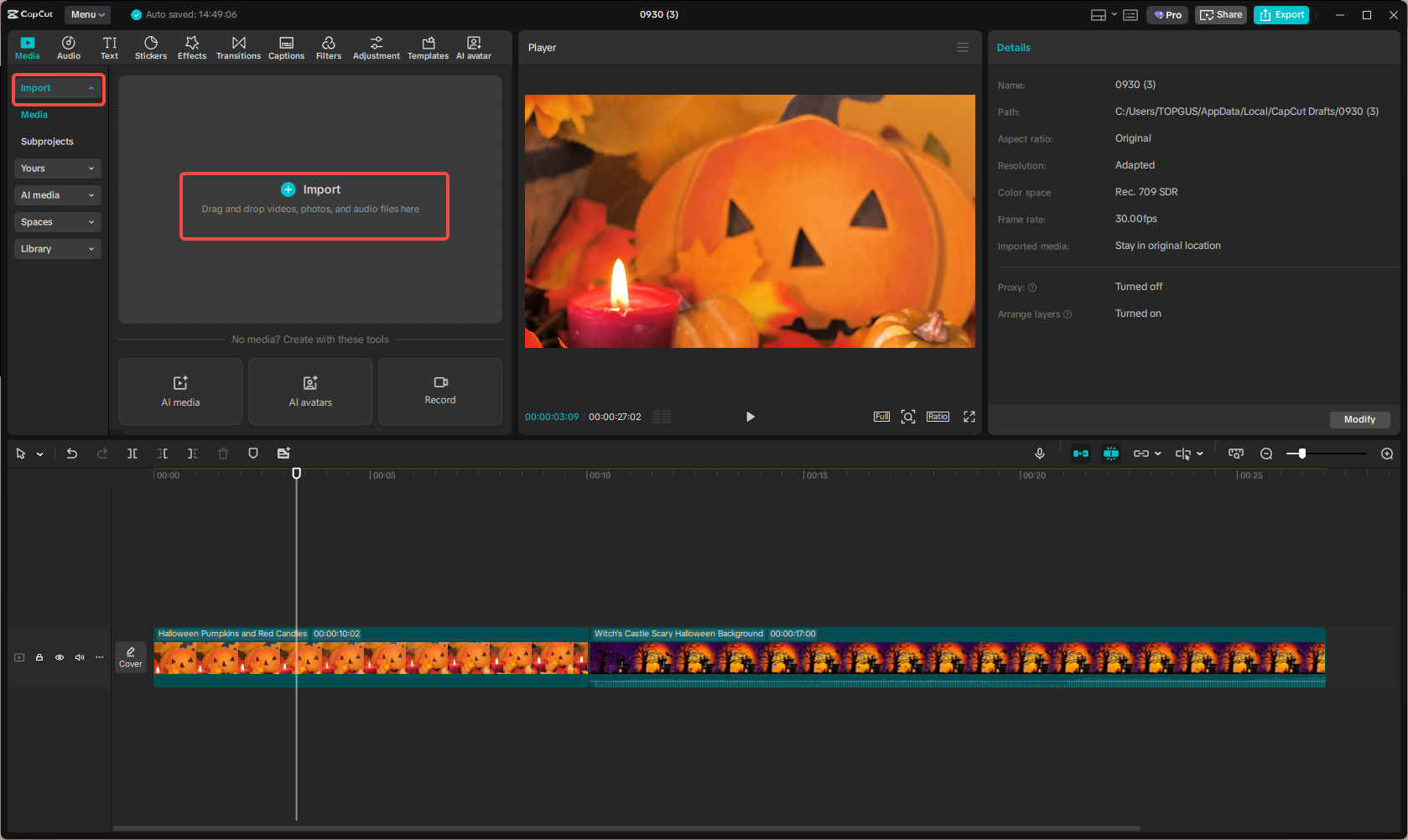Hide the video track with the eye icon
1408x840 pixels.
(x=60, y=657)
